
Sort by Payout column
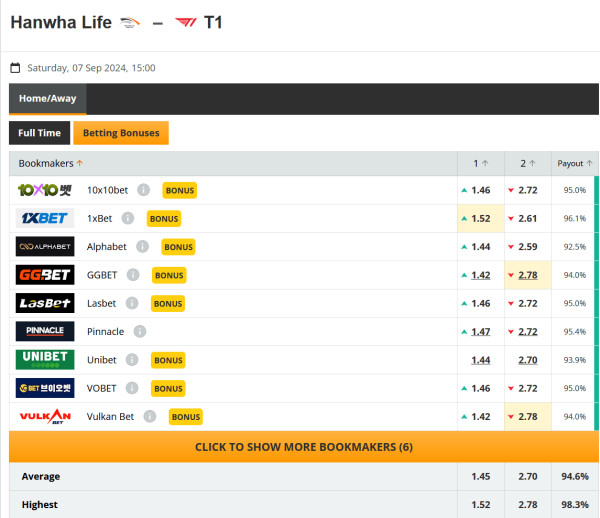(x=575, y=163)
